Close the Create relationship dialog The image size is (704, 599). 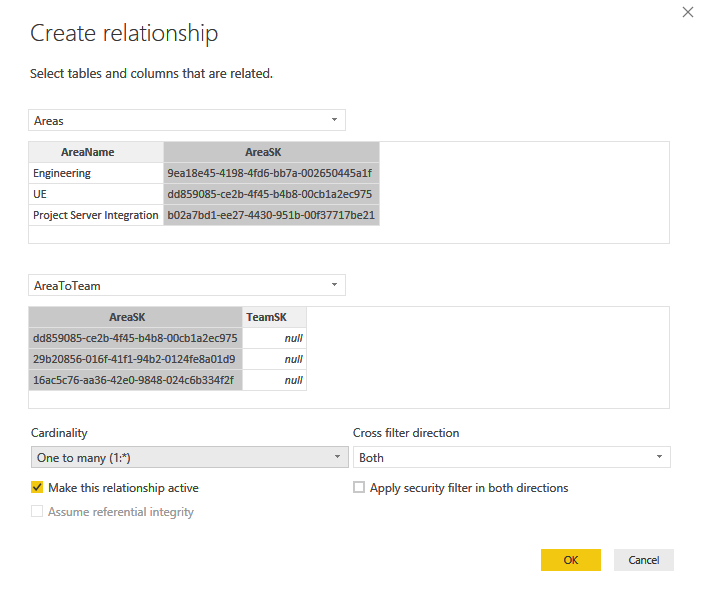(687, 12)
